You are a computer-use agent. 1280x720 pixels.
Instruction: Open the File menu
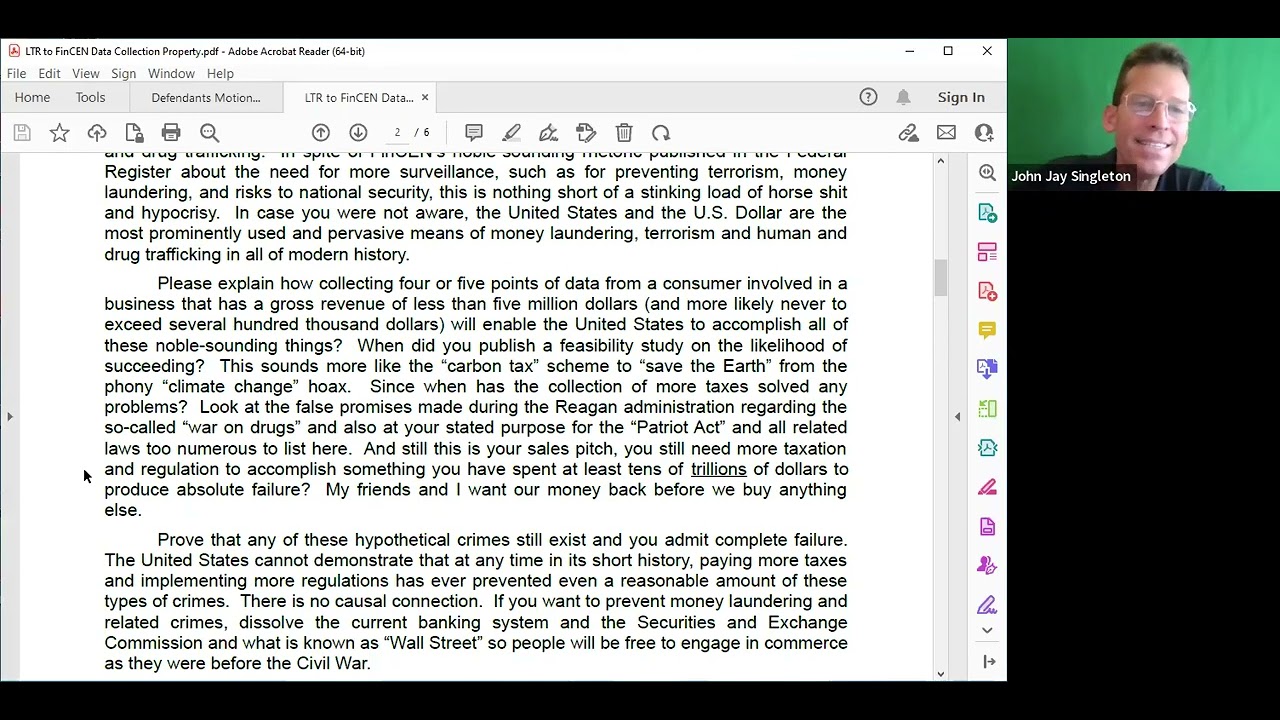pos(17,73)
